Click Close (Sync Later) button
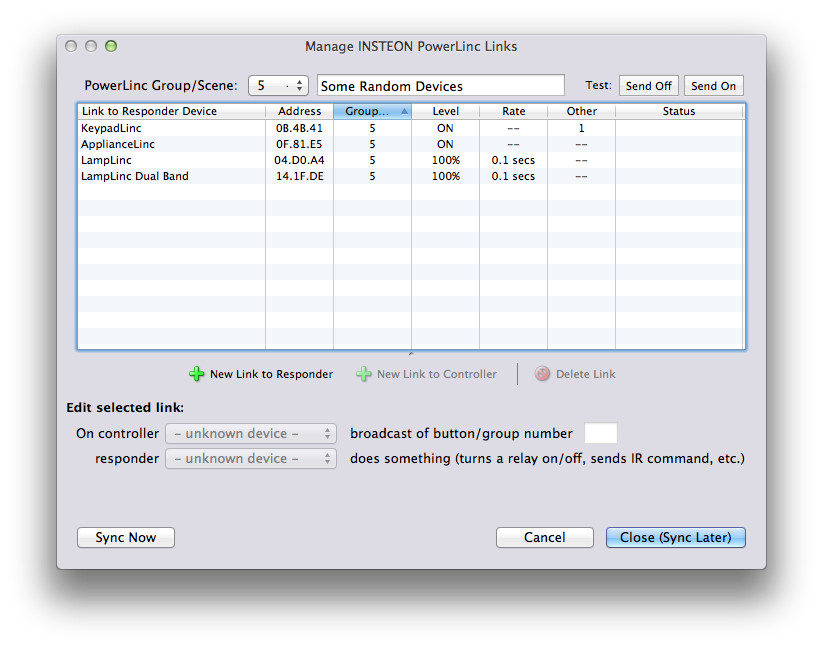 tap(676, 537)
